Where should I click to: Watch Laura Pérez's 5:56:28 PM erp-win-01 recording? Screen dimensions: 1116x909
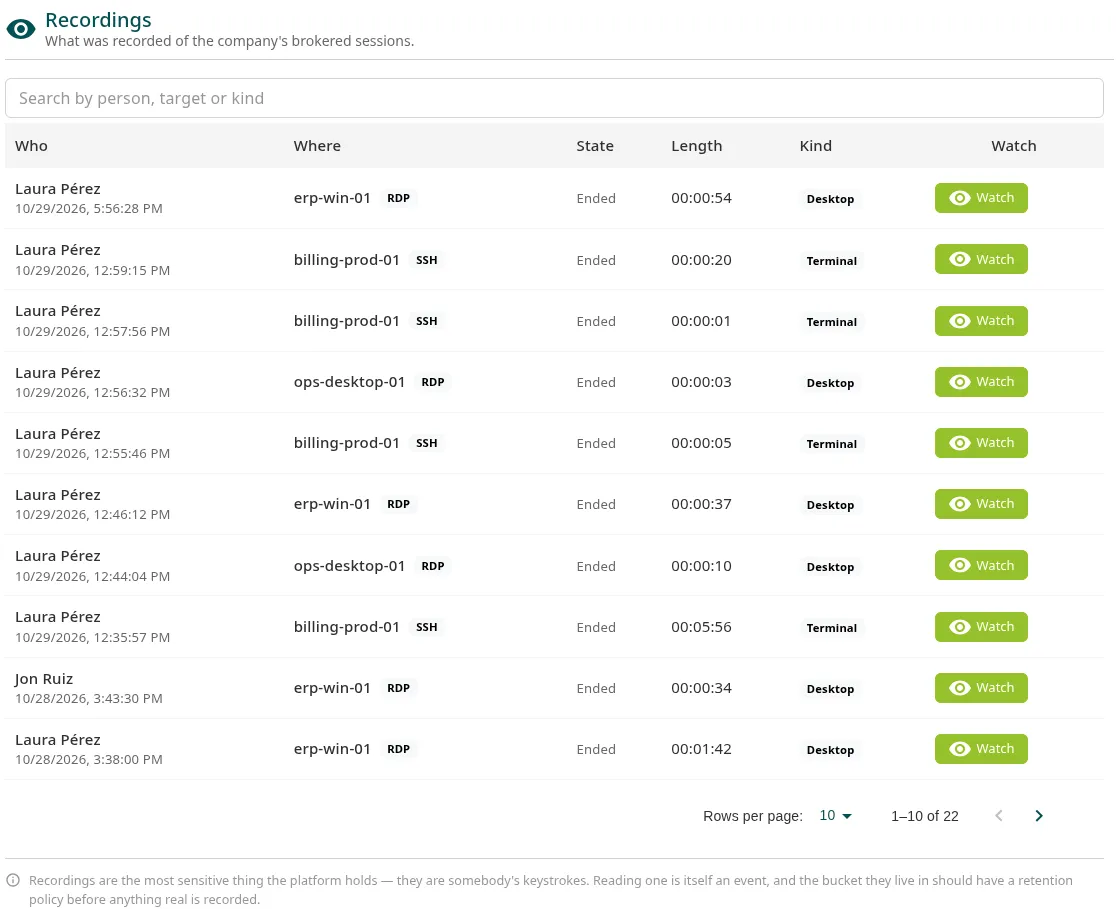point(981,198)
